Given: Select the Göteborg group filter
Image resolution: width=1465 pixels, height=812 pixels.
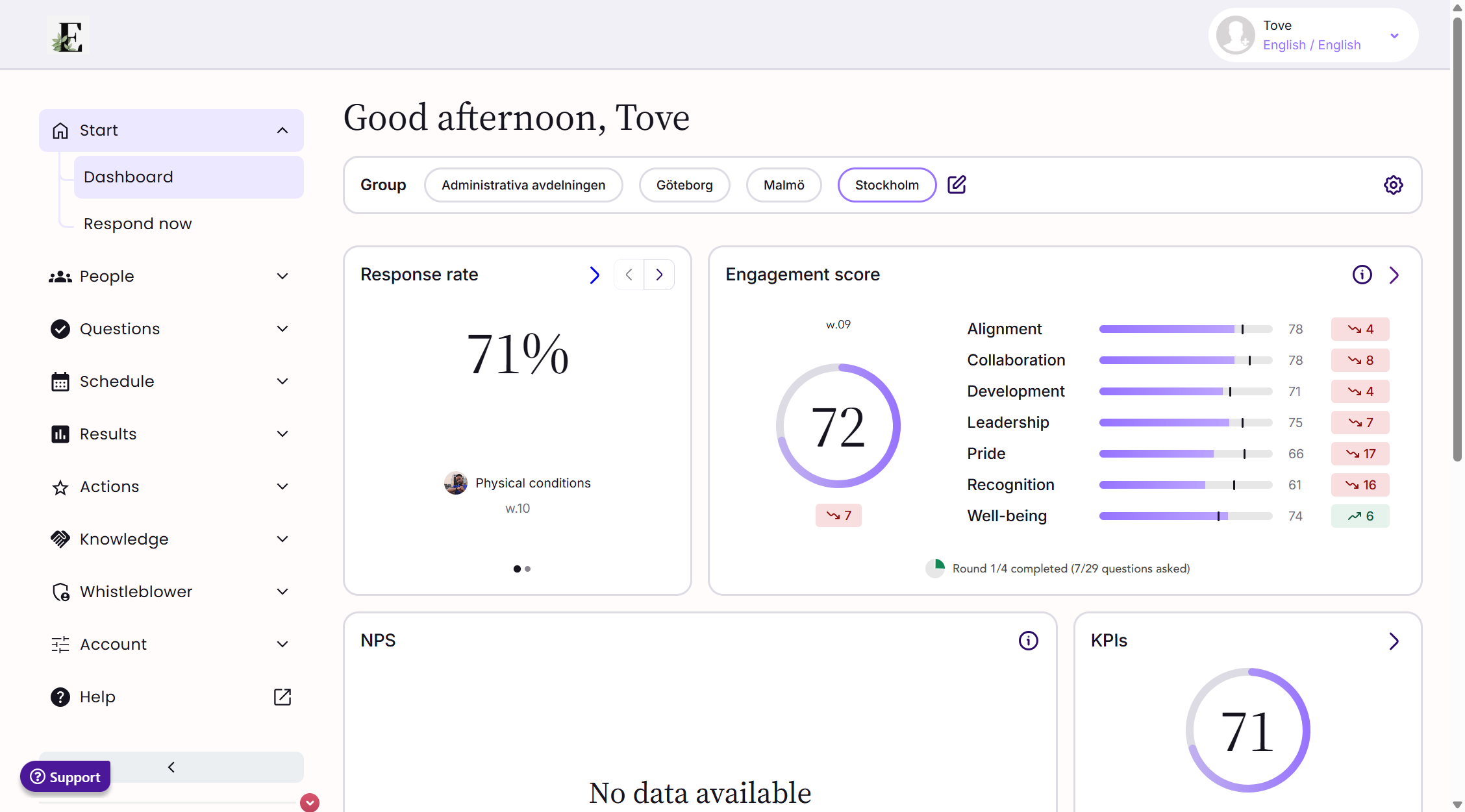Looking at the screenshot, I should [684, 185].
